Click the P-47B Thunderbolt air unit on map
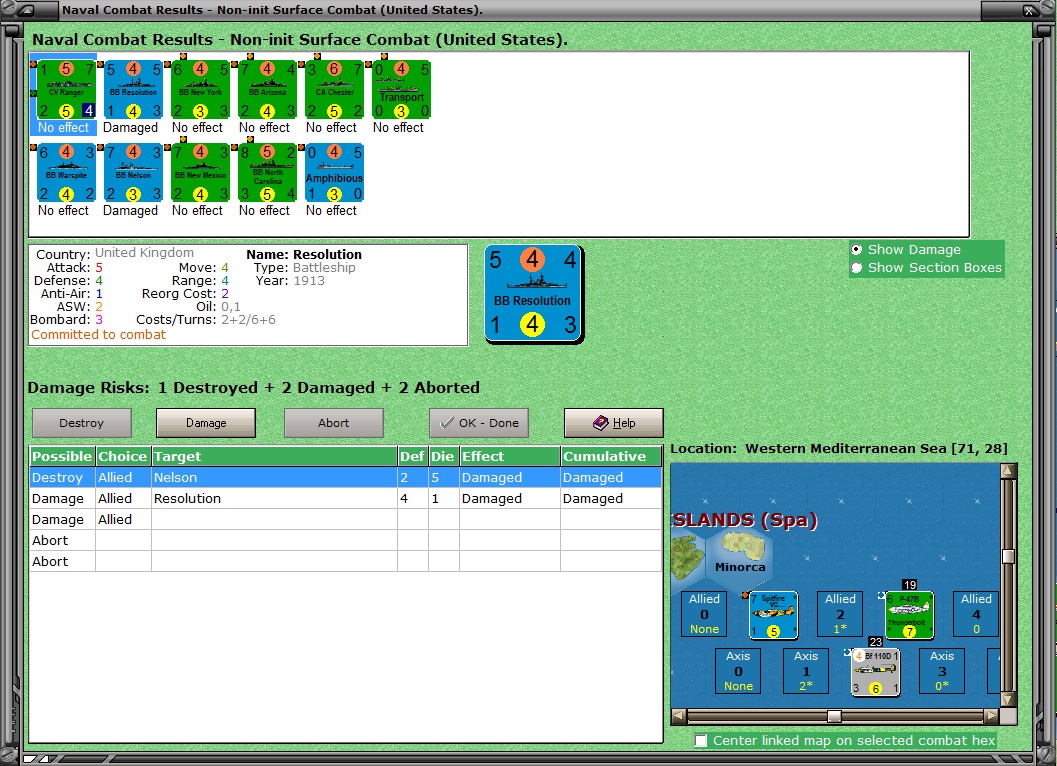 (909, 615)
